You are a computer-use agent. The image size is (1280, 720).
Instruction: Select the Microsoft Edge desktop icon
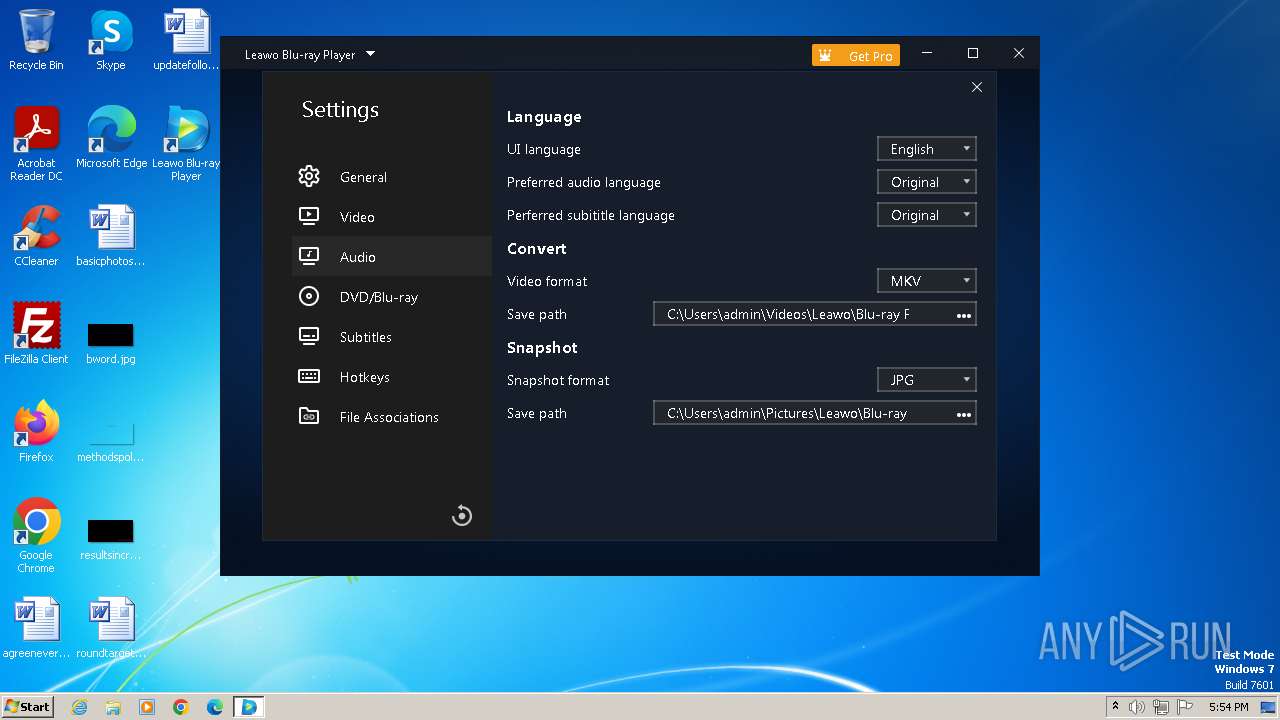pyautogui.click(x=111, y=137)
